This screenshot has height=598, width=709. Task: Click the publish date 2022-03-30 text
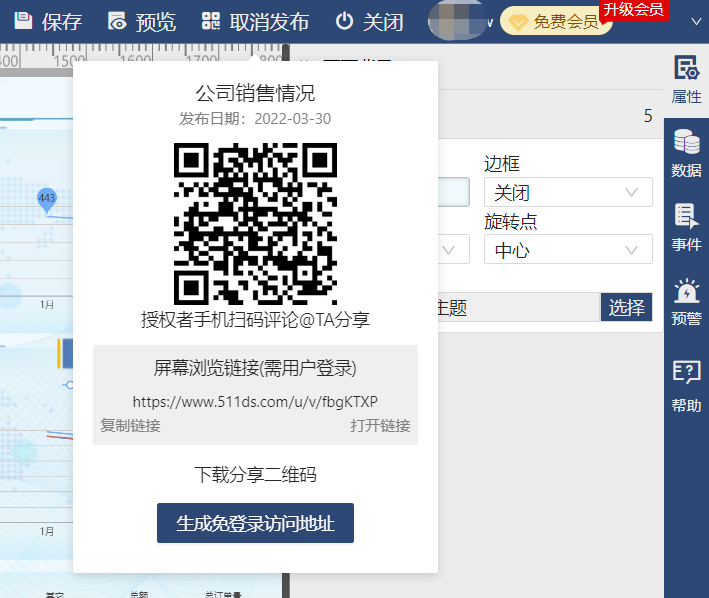click(x=293, y=119)
